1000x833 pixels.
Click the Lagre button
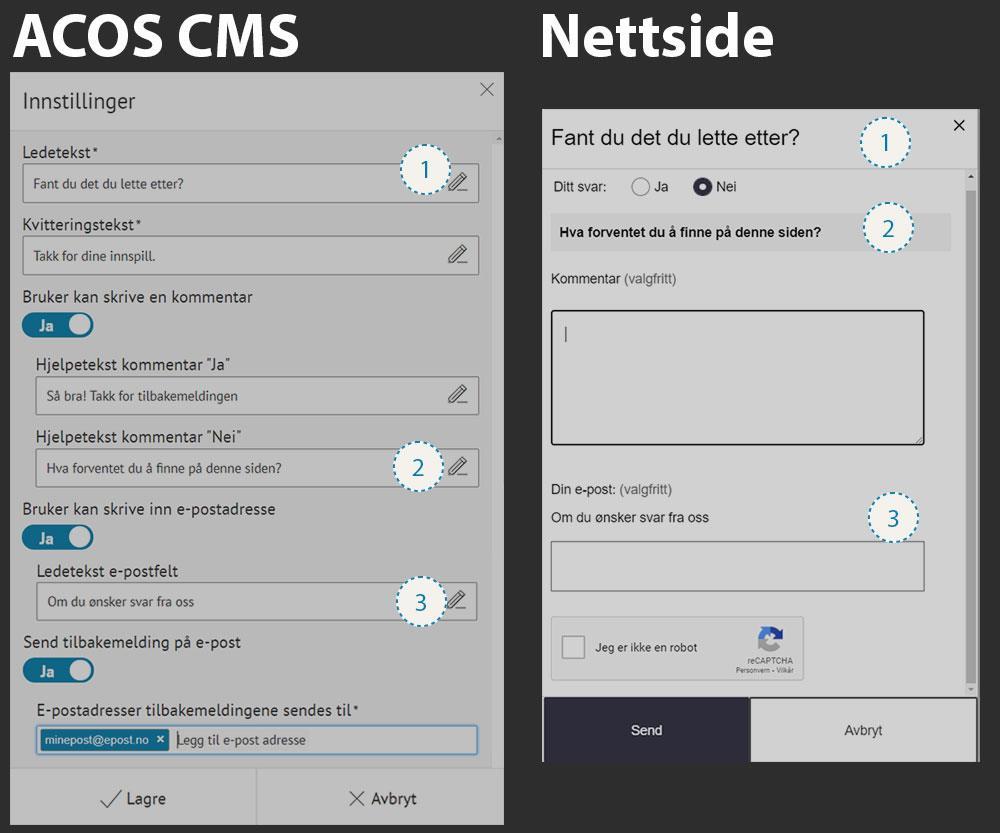(133, 798)
